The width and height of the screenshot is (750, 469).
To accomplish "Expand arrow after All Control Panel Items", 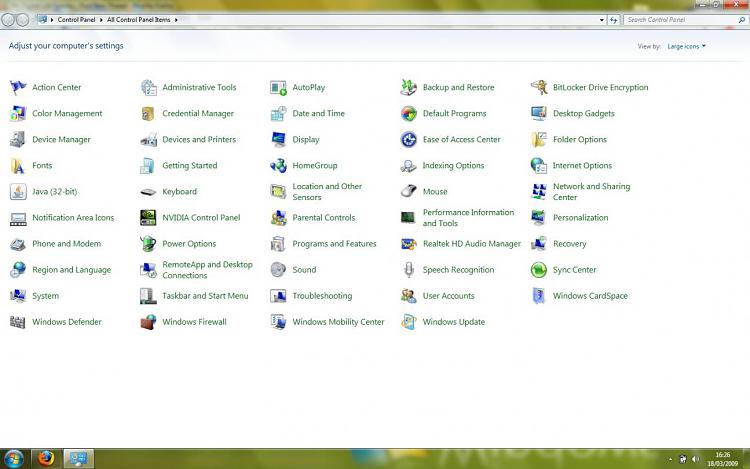I will (176, 20).
